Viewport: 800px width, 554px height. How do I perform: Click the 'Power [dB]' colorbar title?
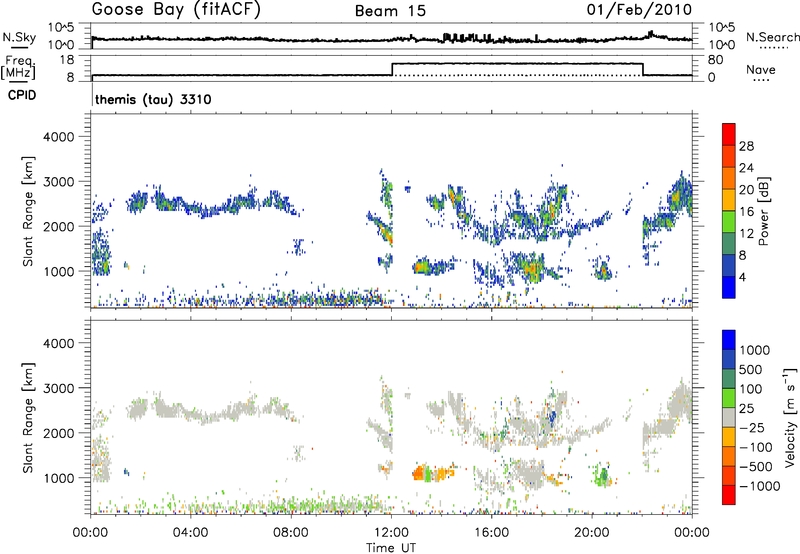pos(764,211)
